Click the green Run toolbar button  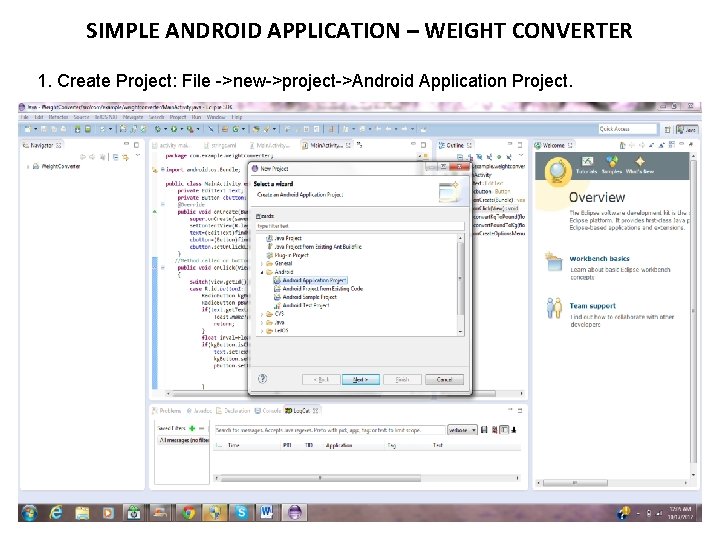[174, 129]
